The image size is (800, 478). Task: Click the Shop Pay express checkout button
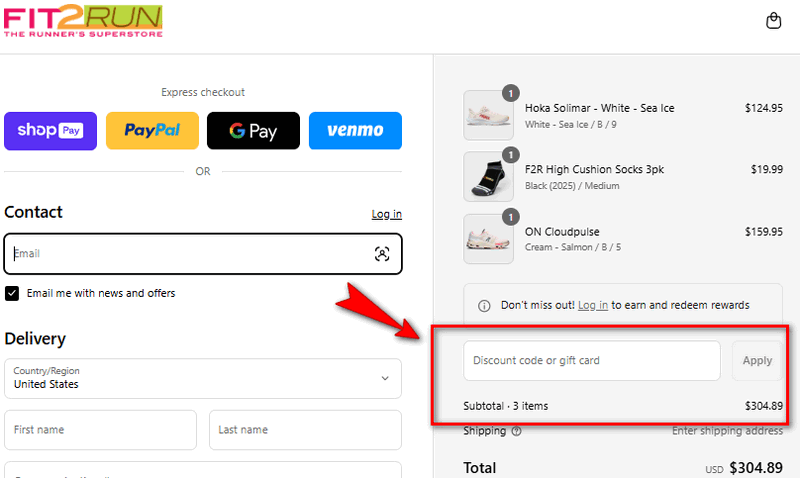(50, 131)
